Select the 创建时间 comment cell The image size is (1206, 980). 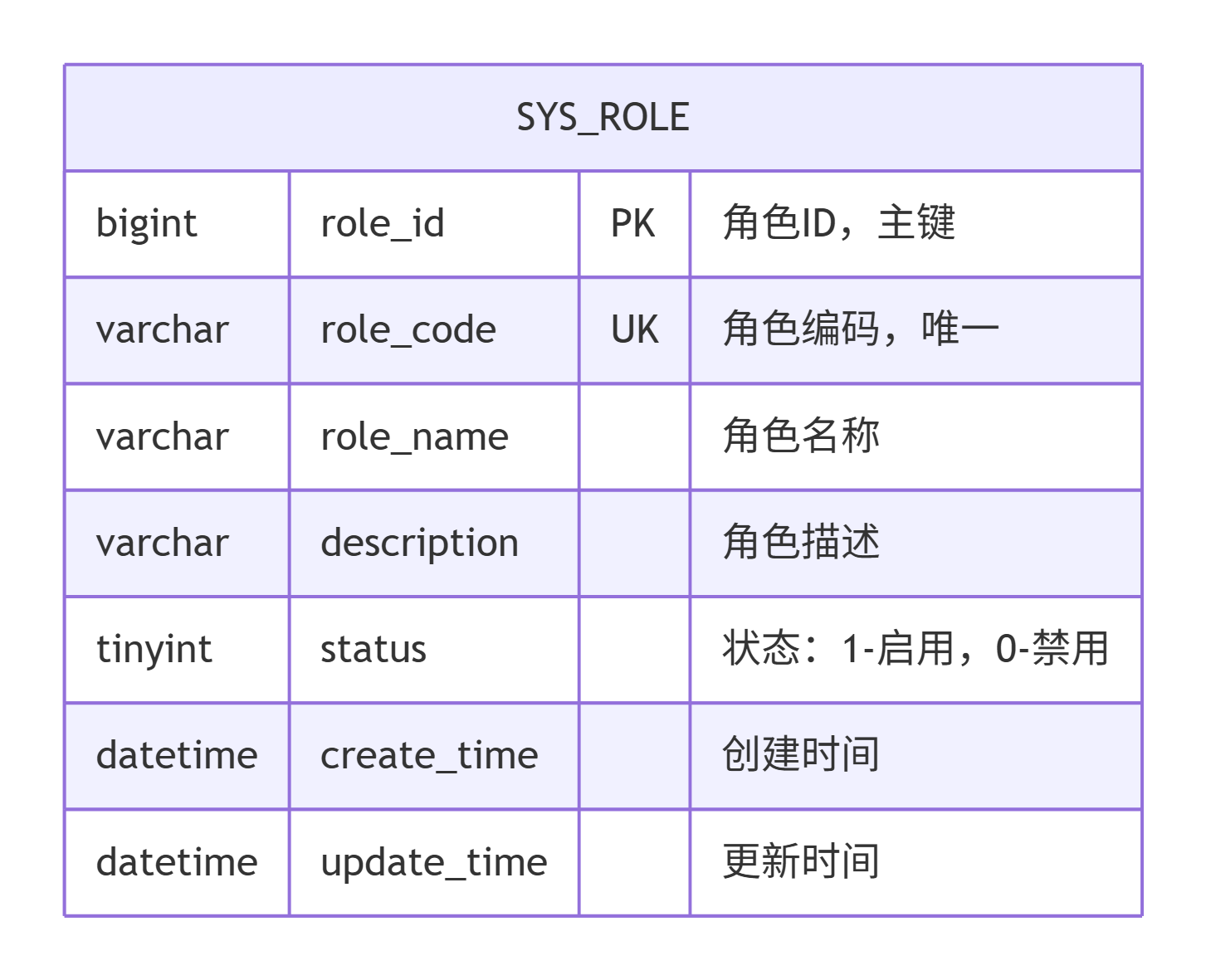916,756
